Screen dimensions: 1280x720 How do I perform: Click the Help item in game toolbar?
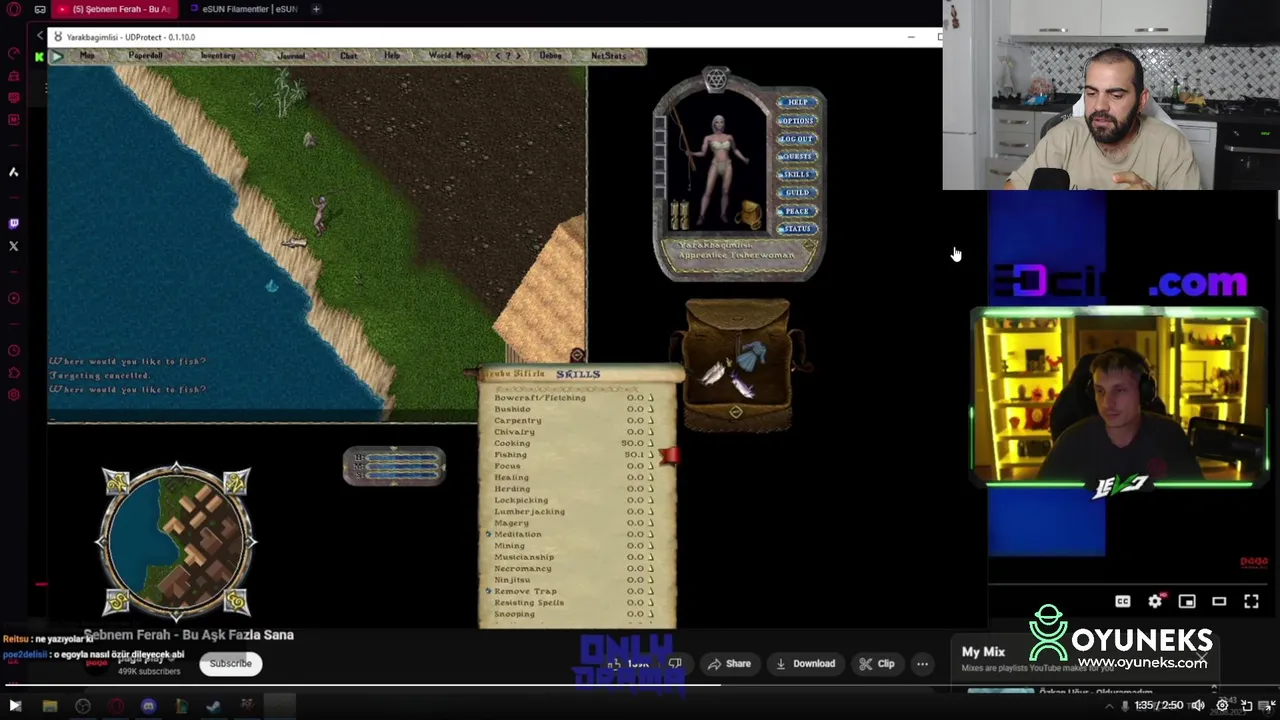tap(392, 56)
